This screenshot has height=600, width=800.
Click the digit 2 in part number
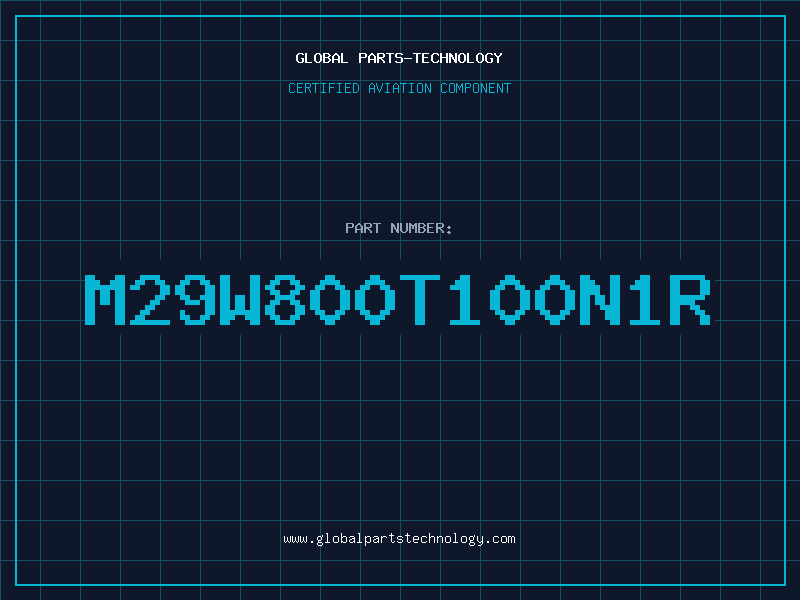150,299
